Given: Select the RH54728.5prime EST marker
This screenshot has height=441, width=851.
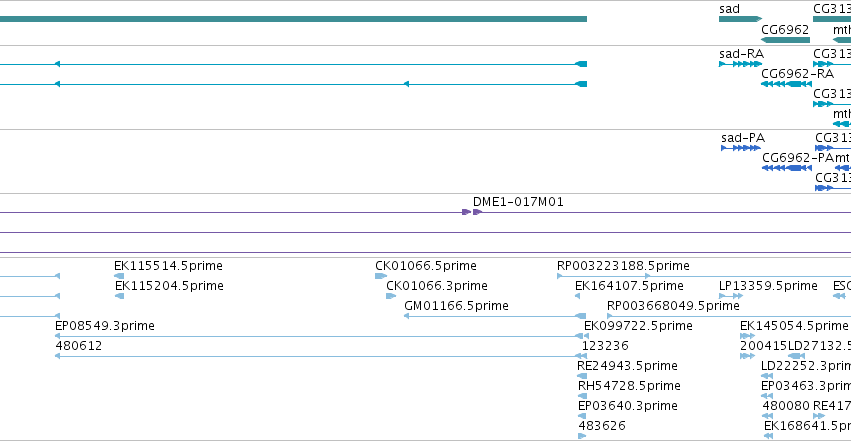Looking at the screenshot, I should click(x=582, y=396).
